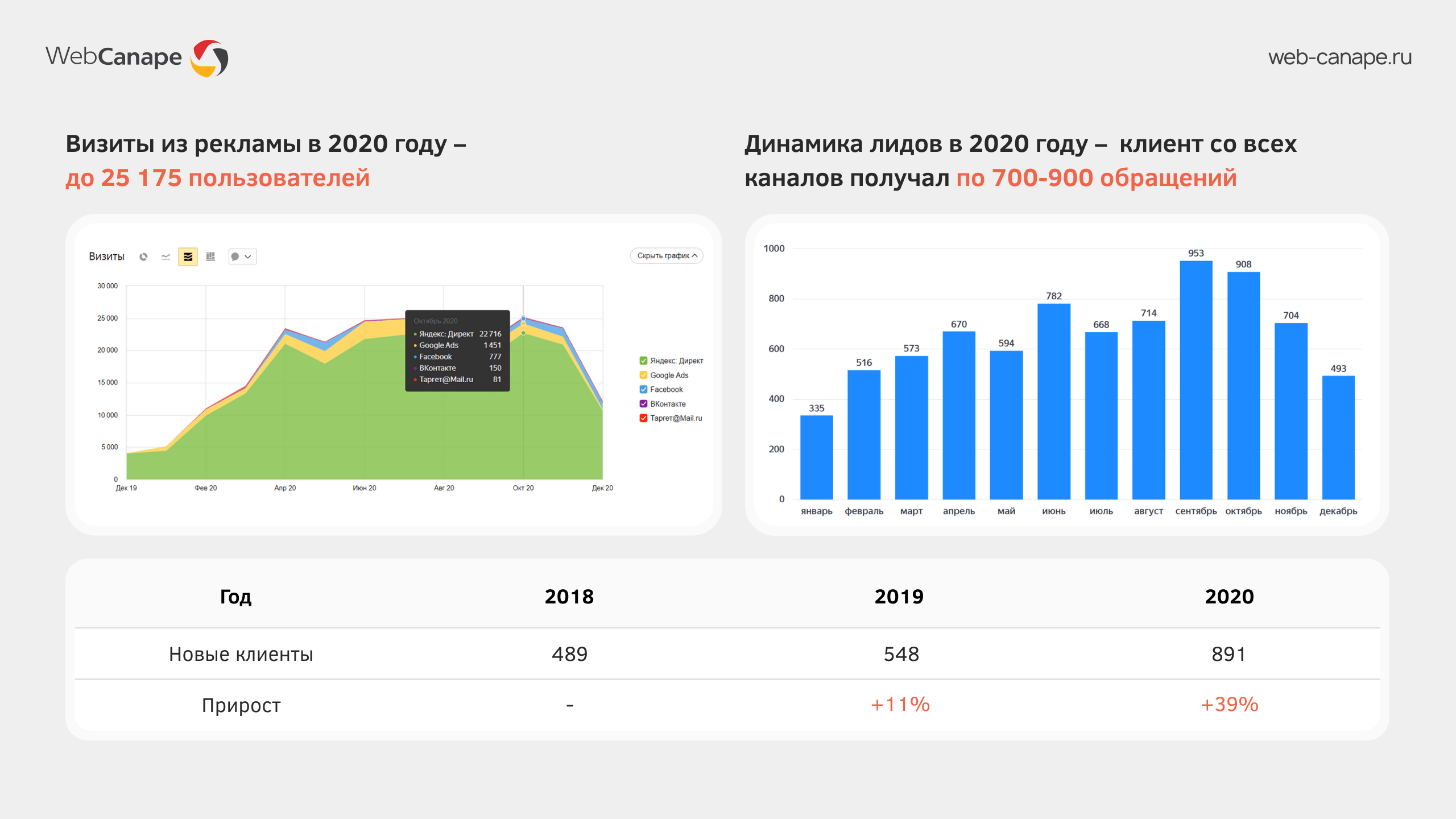Click the сентябрь bar with 953 leads
The width and height of the screenshot is (1456, 819).
point(1196,380)
